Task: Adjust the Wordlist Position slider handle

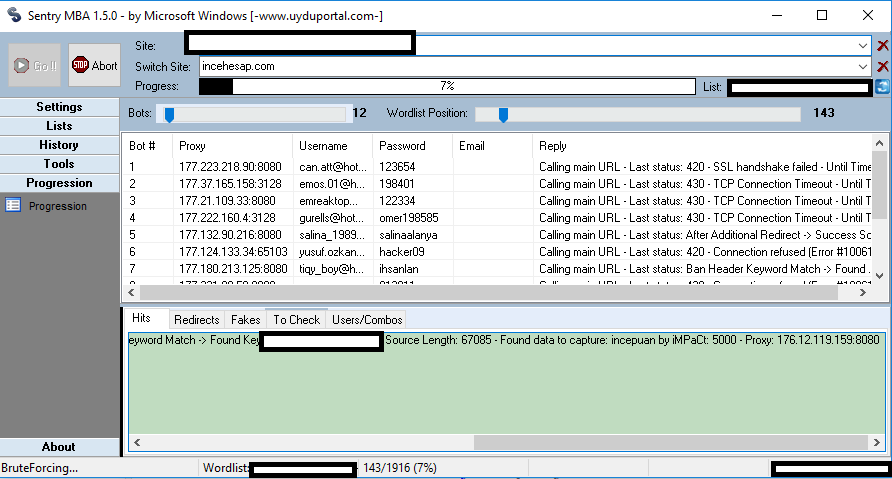Action: click(x=503, y=114)
